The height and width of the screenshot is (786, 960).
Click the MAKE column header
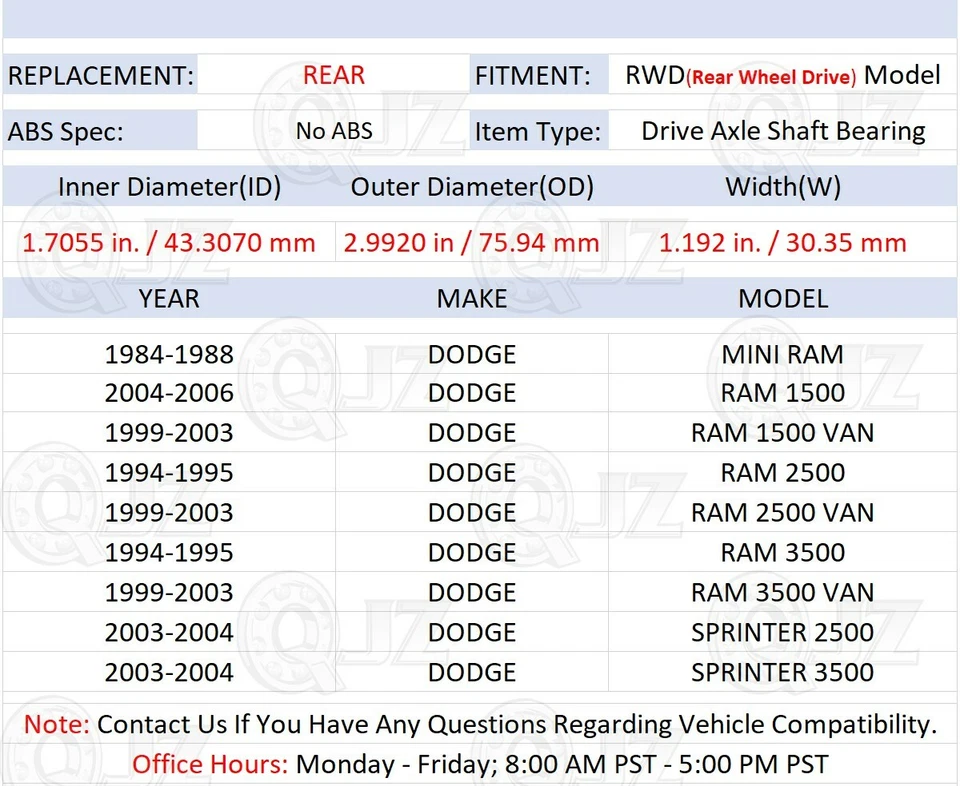pyautogui.click(x=472, y=299)
